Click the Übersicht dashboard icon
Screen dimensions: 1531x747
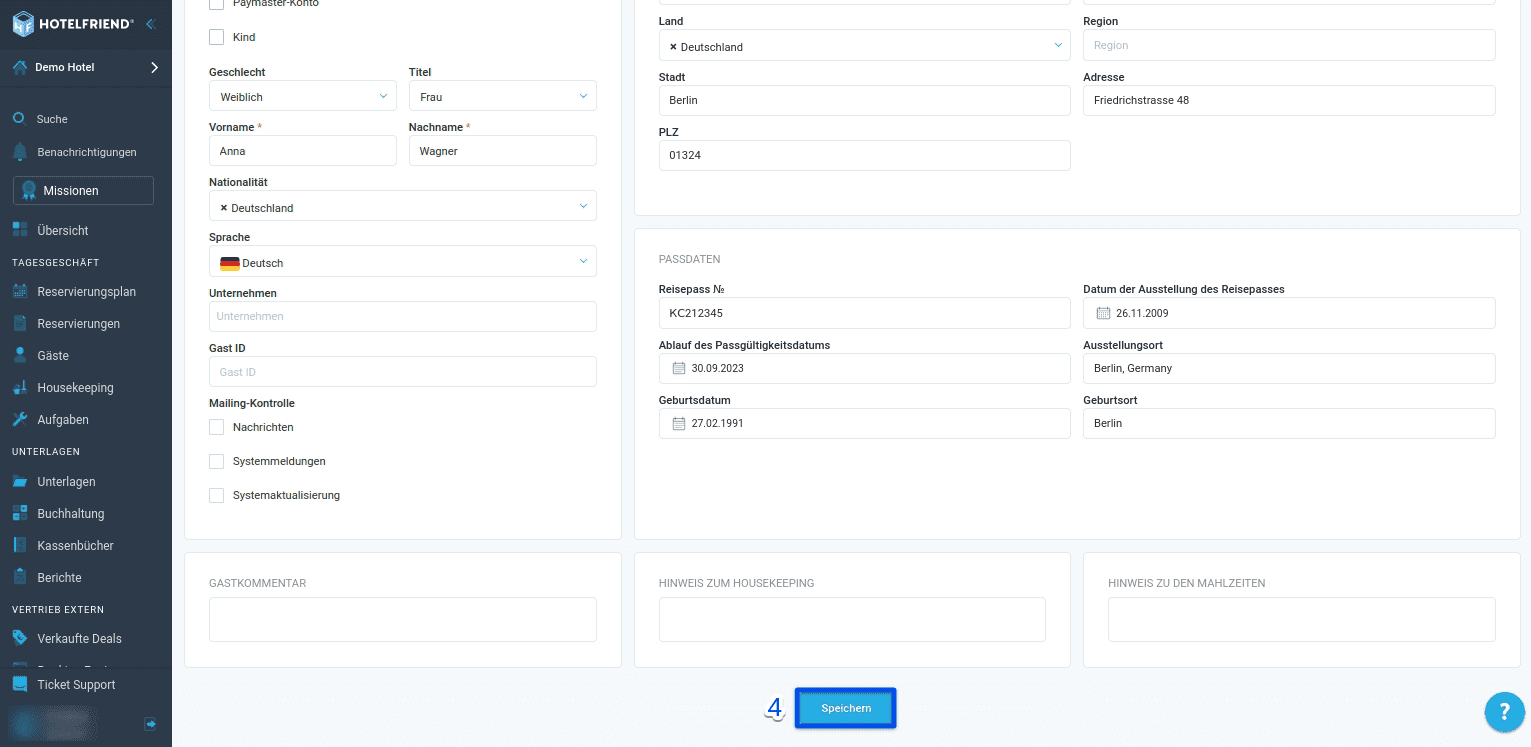click(x=20, y=230)
